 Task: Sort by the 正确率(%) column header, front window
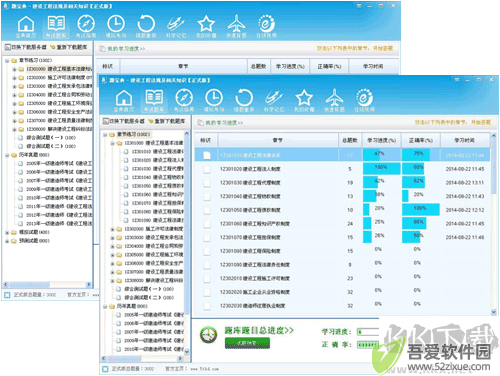click(421, 140)
